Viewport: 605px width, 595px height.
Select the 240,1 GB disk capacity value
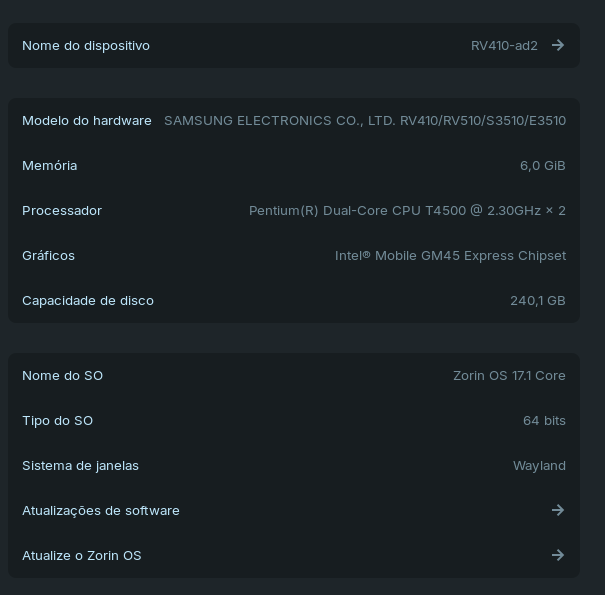pyautogui.click(x=538, y=300)
